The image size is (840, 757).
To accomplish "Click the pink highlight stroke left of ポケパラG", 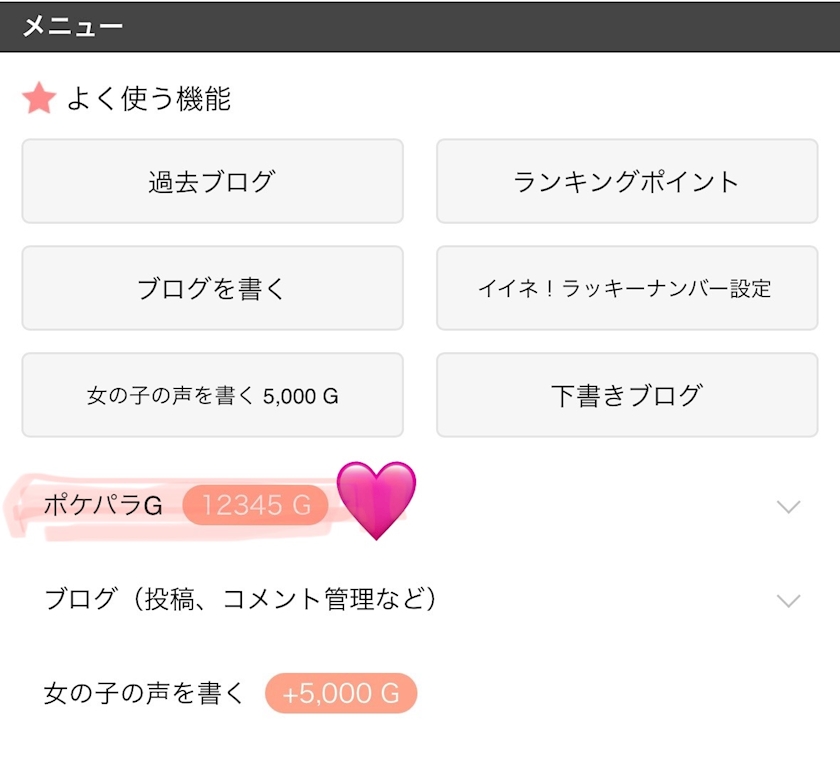I will click(x=22, y=512).
